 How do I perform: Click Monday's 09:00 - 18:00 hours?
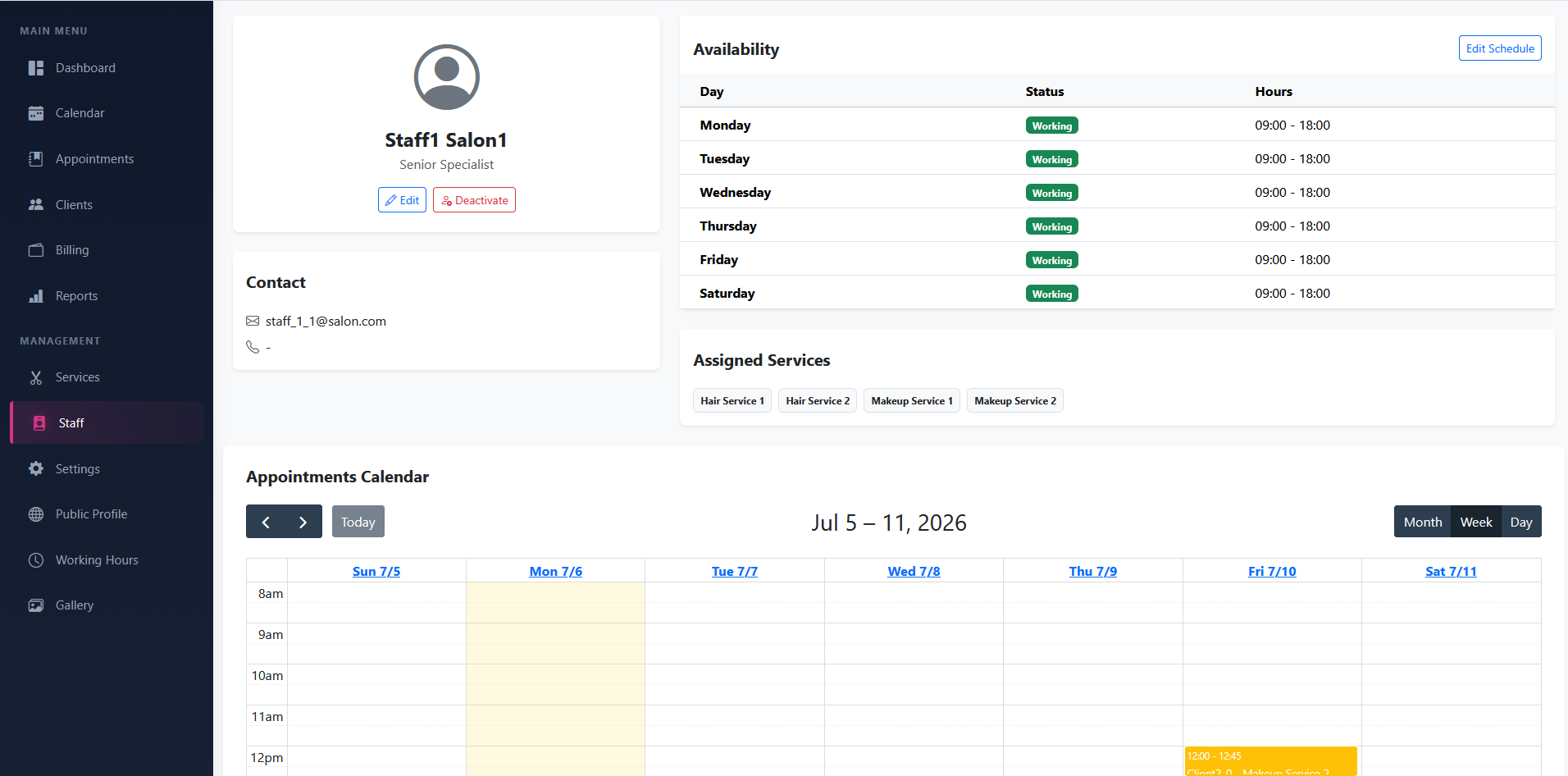coord(1292,126)
